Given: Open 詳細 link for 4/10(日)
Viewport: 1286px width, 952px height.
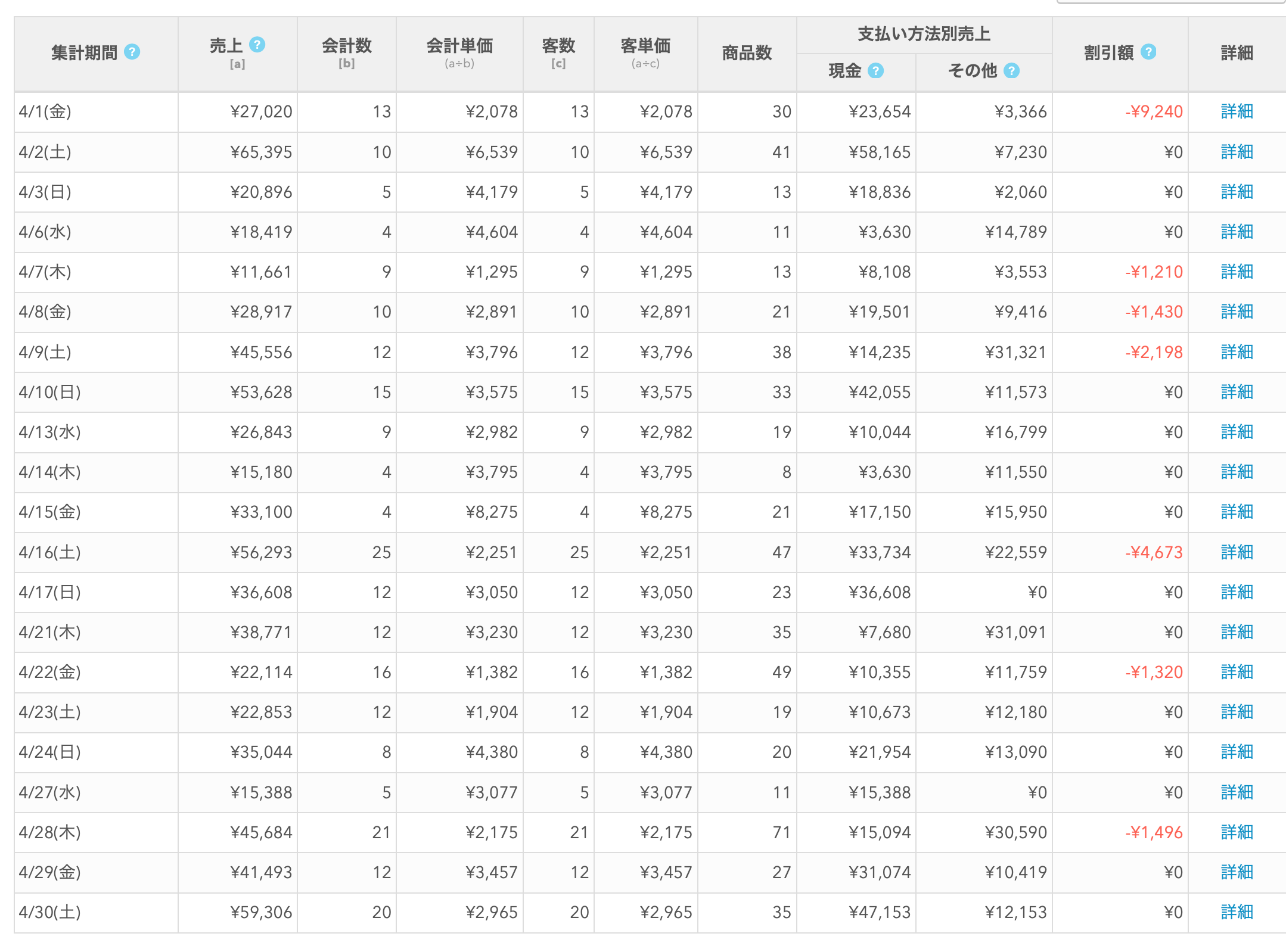Looking at the screenshot, I should tap(1237, 392).
